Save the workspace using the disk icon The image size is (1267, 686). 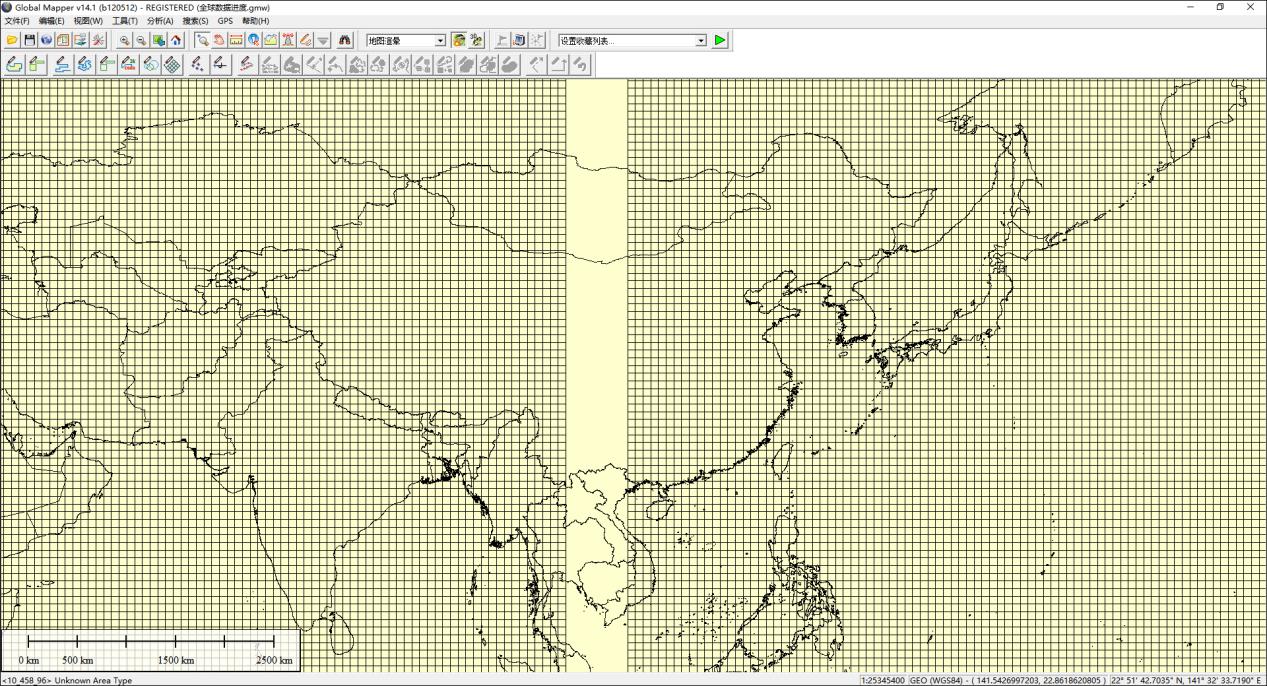30,40
